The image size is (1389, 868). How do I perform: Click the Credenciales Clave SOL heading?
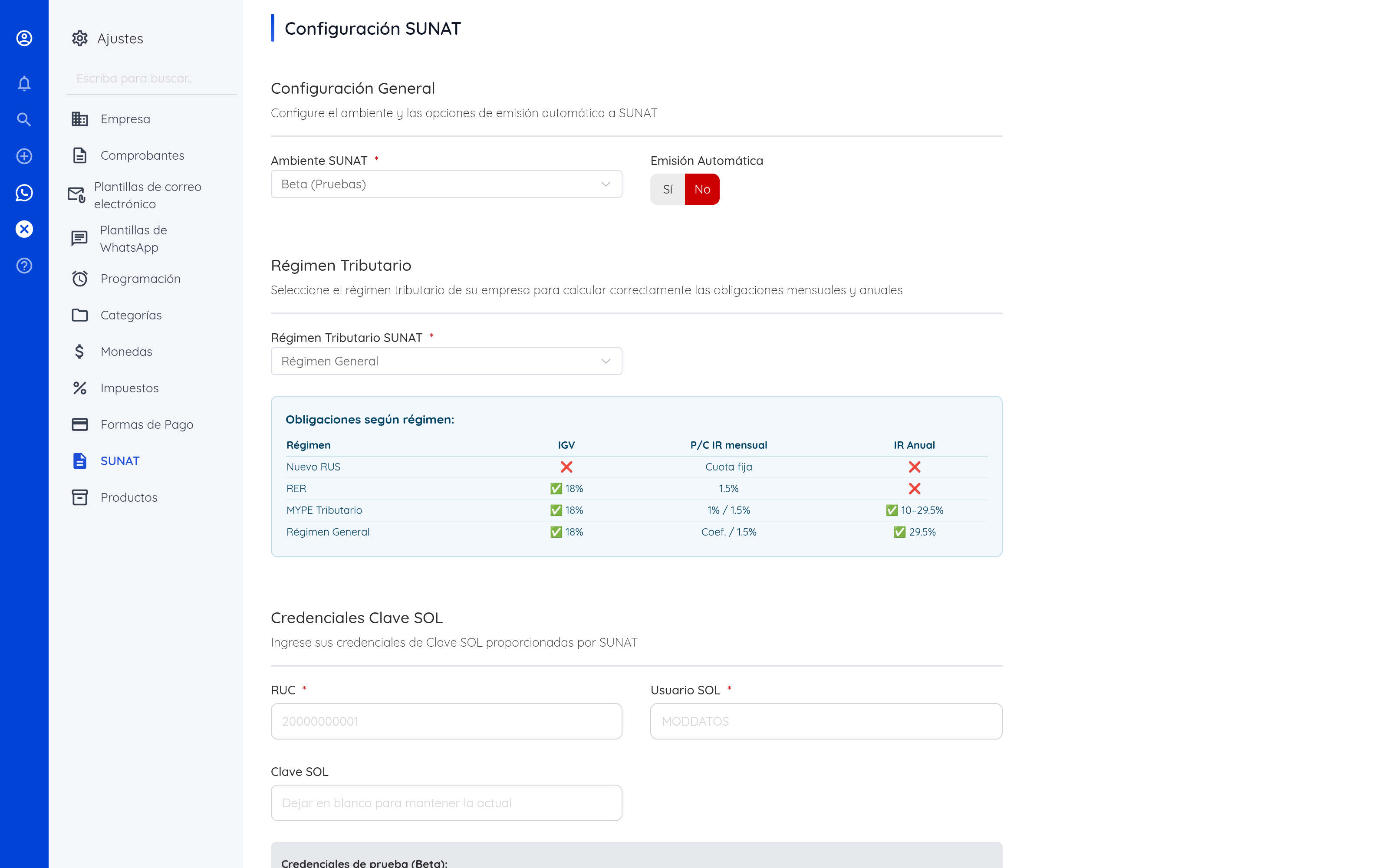[356, 618]
